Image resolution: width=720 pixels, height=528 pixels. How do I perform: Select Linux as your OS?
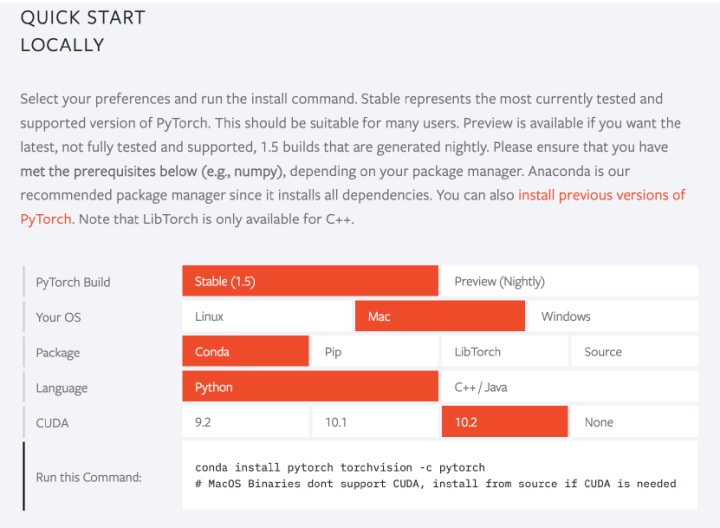[267, 316]
